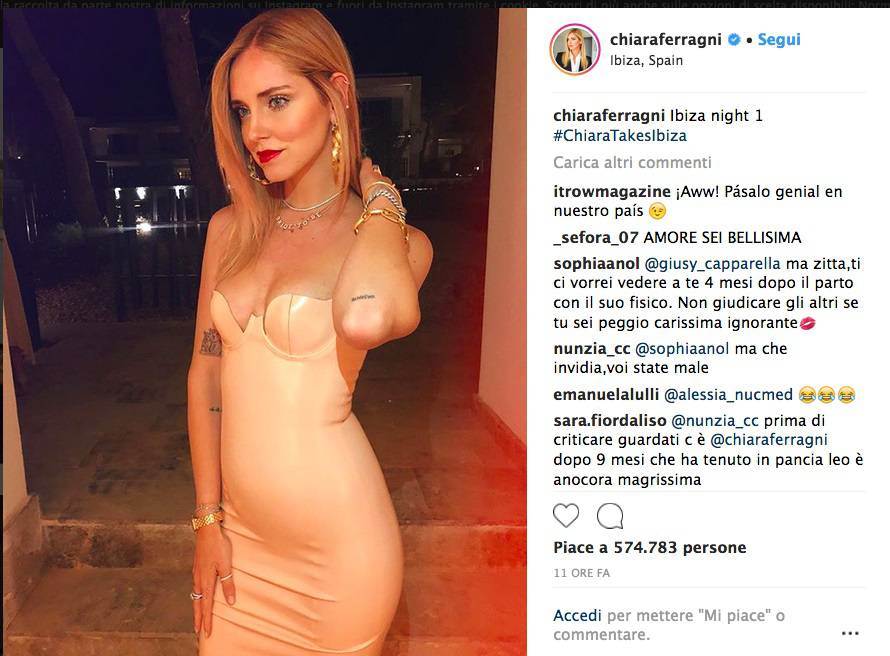The height and width of the screenshot is (656, 890).
Task: Open the Ibiza, Spain location link
Action: point(646,61)
